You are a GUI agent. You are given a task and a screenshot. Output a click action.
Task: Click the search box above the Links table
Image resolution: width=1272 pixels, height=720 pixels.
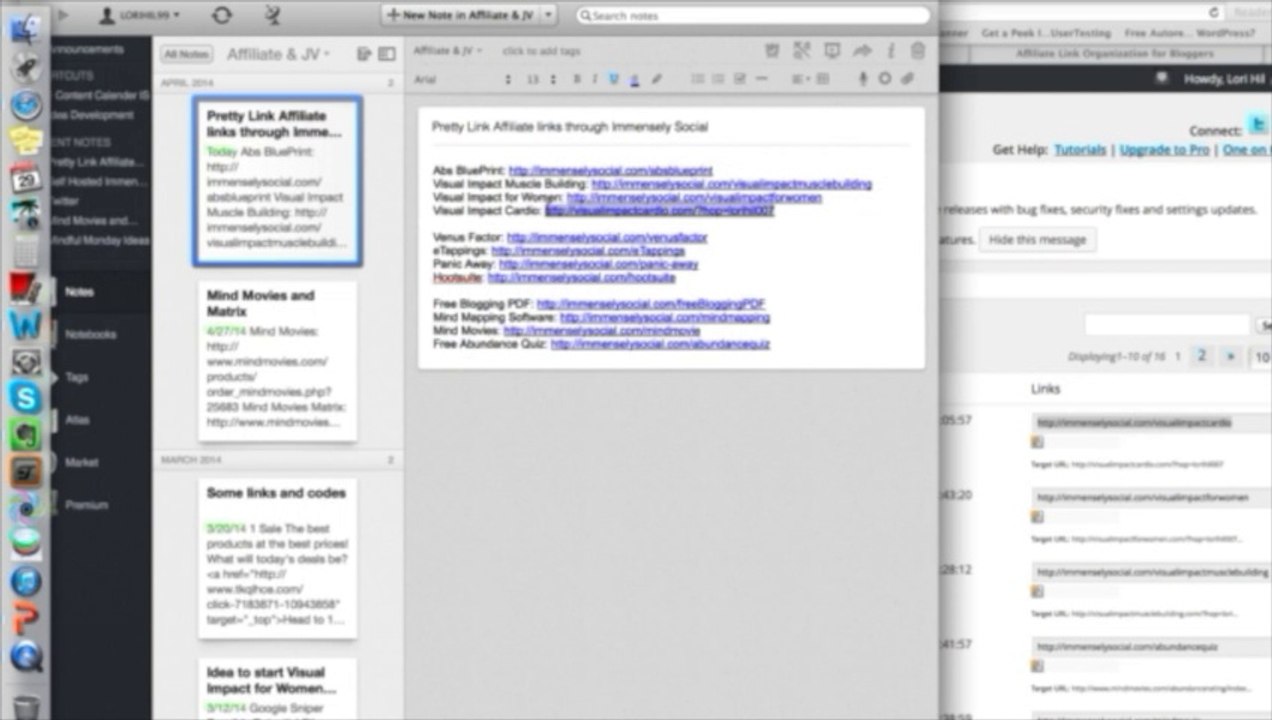(x=1167, y=325)
